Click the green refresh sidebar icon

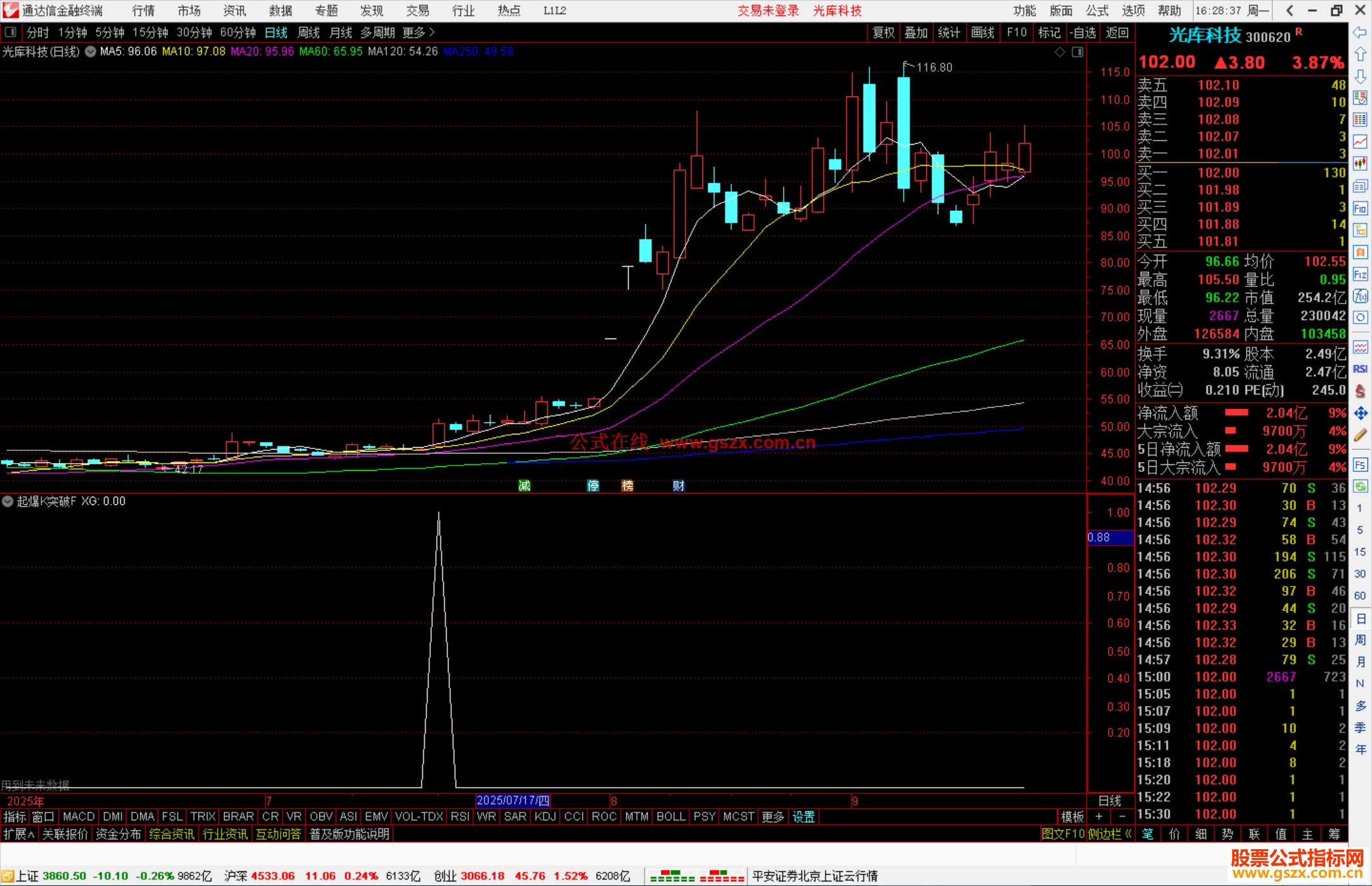(x=1360, y=487)
